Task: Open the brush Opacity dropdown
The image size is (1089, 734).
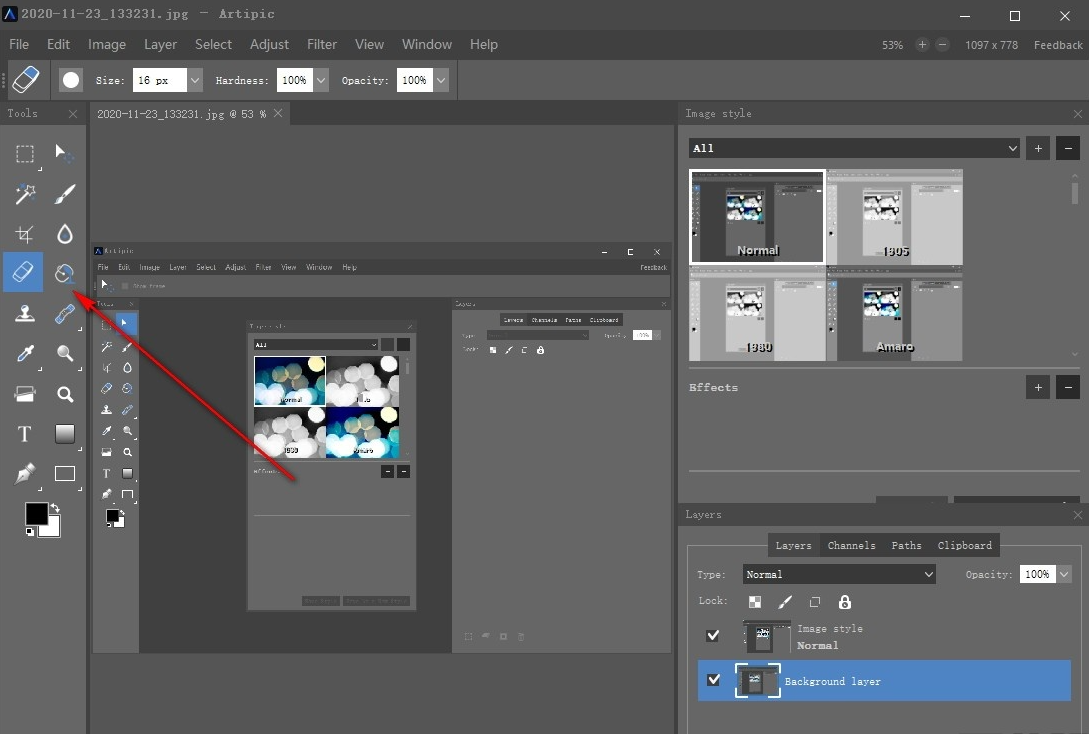Action: pyautogui.click(x=441, y=80)
